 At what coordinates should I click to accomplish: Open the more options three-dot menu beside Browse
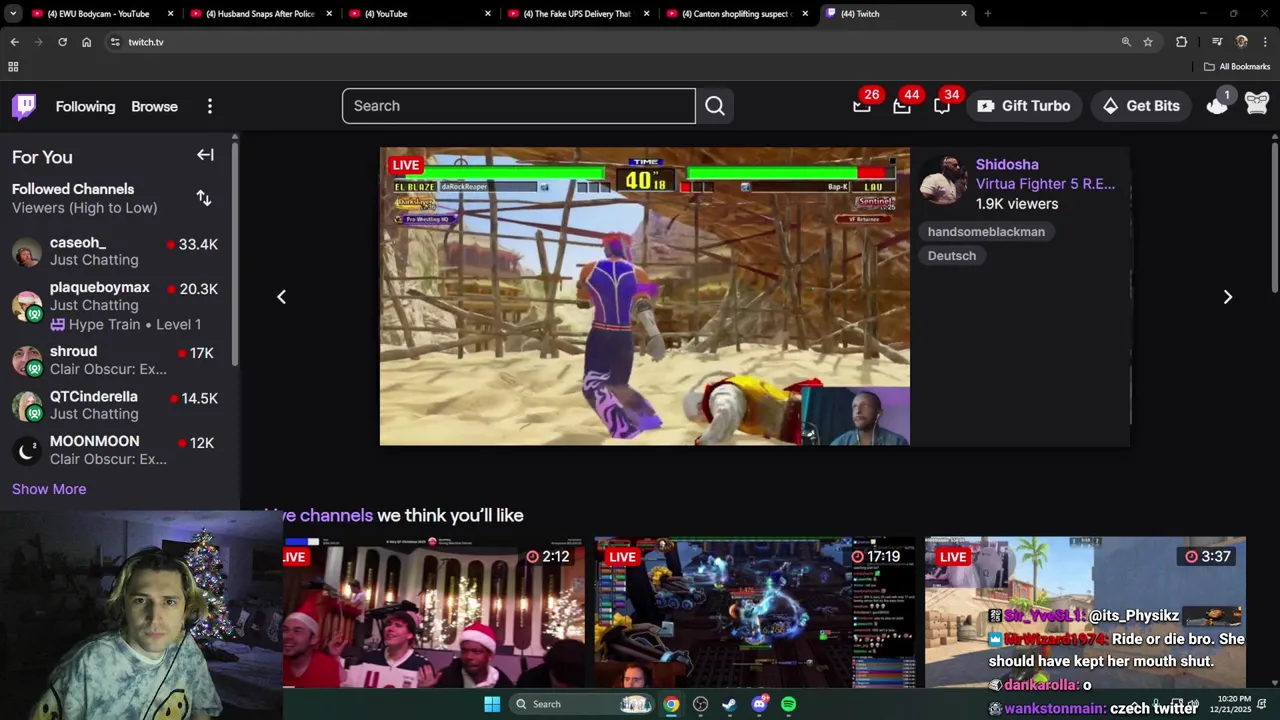tap(210, 106)
